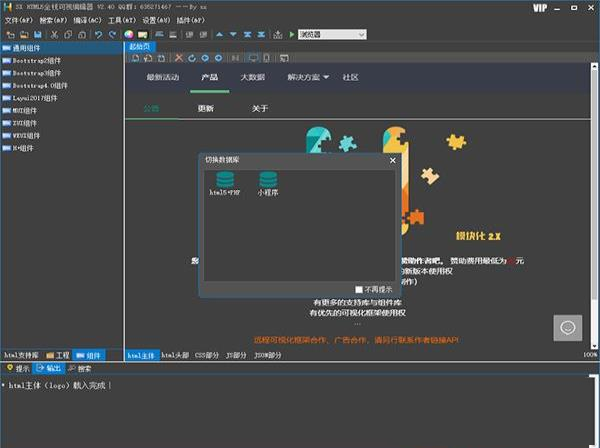Open the 搜索 tab in bottom panel
This screenshot has width=600, height=448.
80,368
